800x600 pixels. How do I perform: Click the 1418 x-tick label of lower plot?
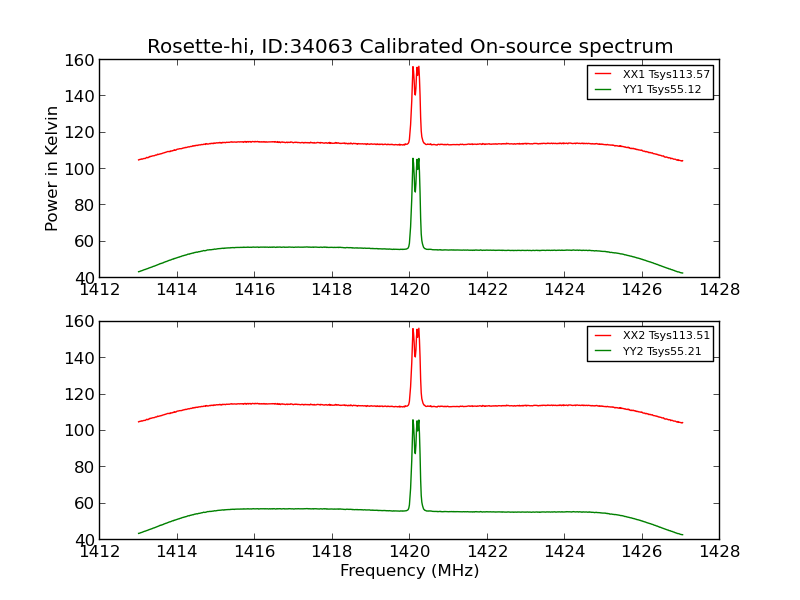point(332,552)
